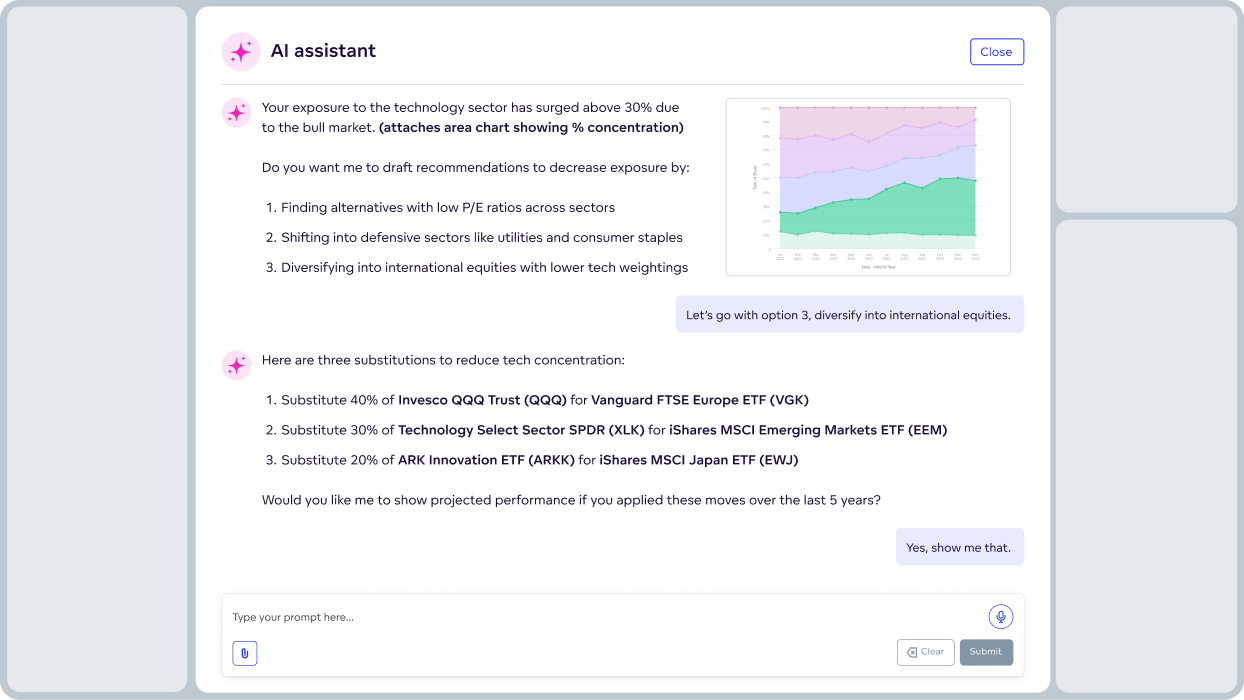Click the 'Yes, show me that.' message bubble
The height and width of the screenshot is (700, 1244).
click(x=959, y=547)
